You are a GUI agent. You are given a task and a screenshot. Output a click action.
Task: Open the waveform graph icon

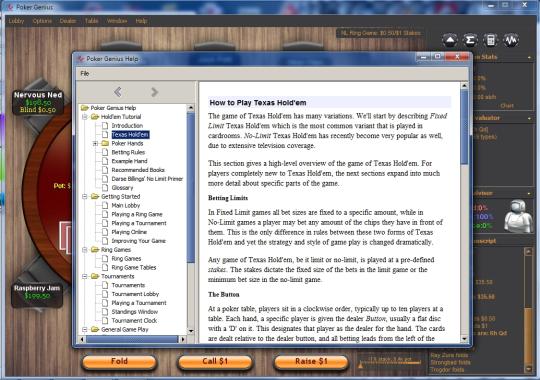[x=511, y=40]
